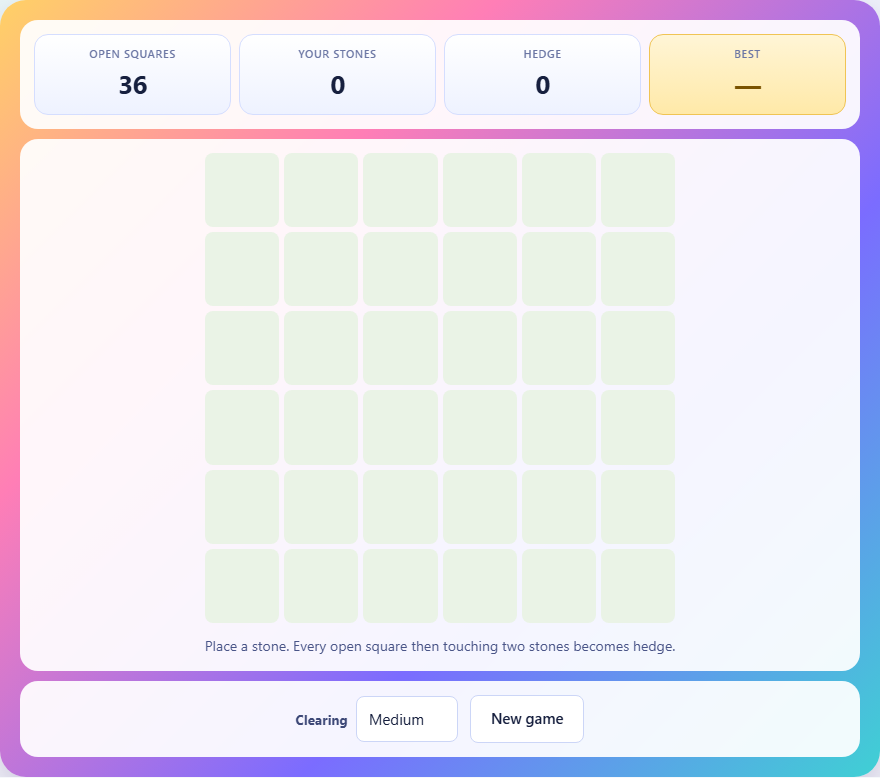Click the Best score card
This screenshot has height=778, width=880.
click(x=748, y=75)
